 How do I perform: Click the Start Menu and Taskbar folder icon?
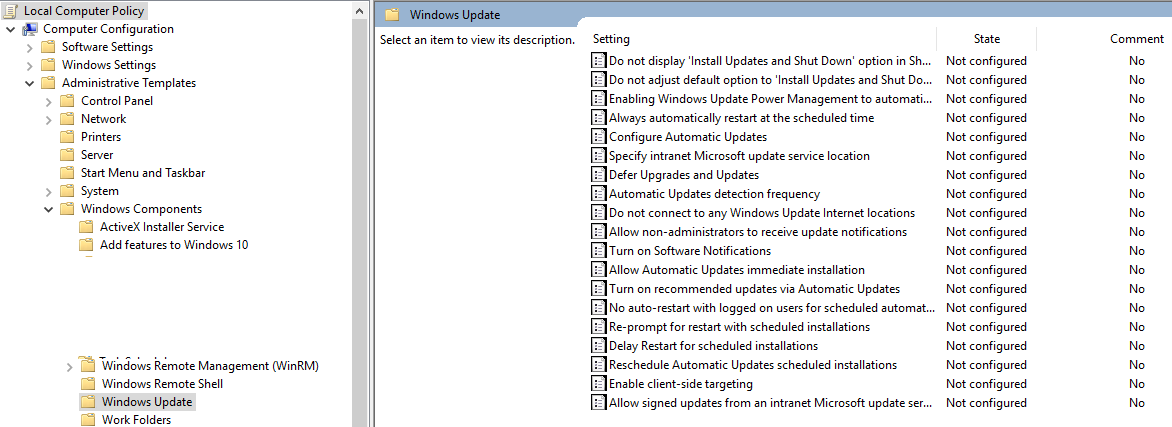(68, 173)
